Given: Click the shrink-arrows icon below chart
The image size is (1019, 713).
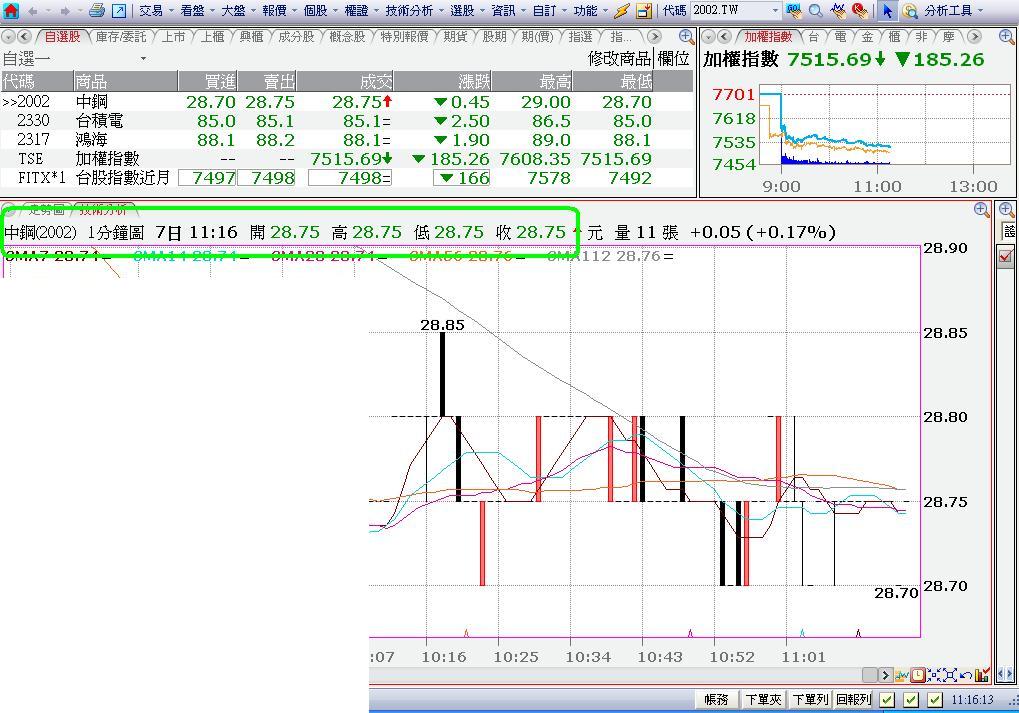Looking at the screenshot, I should pos(934,675).
